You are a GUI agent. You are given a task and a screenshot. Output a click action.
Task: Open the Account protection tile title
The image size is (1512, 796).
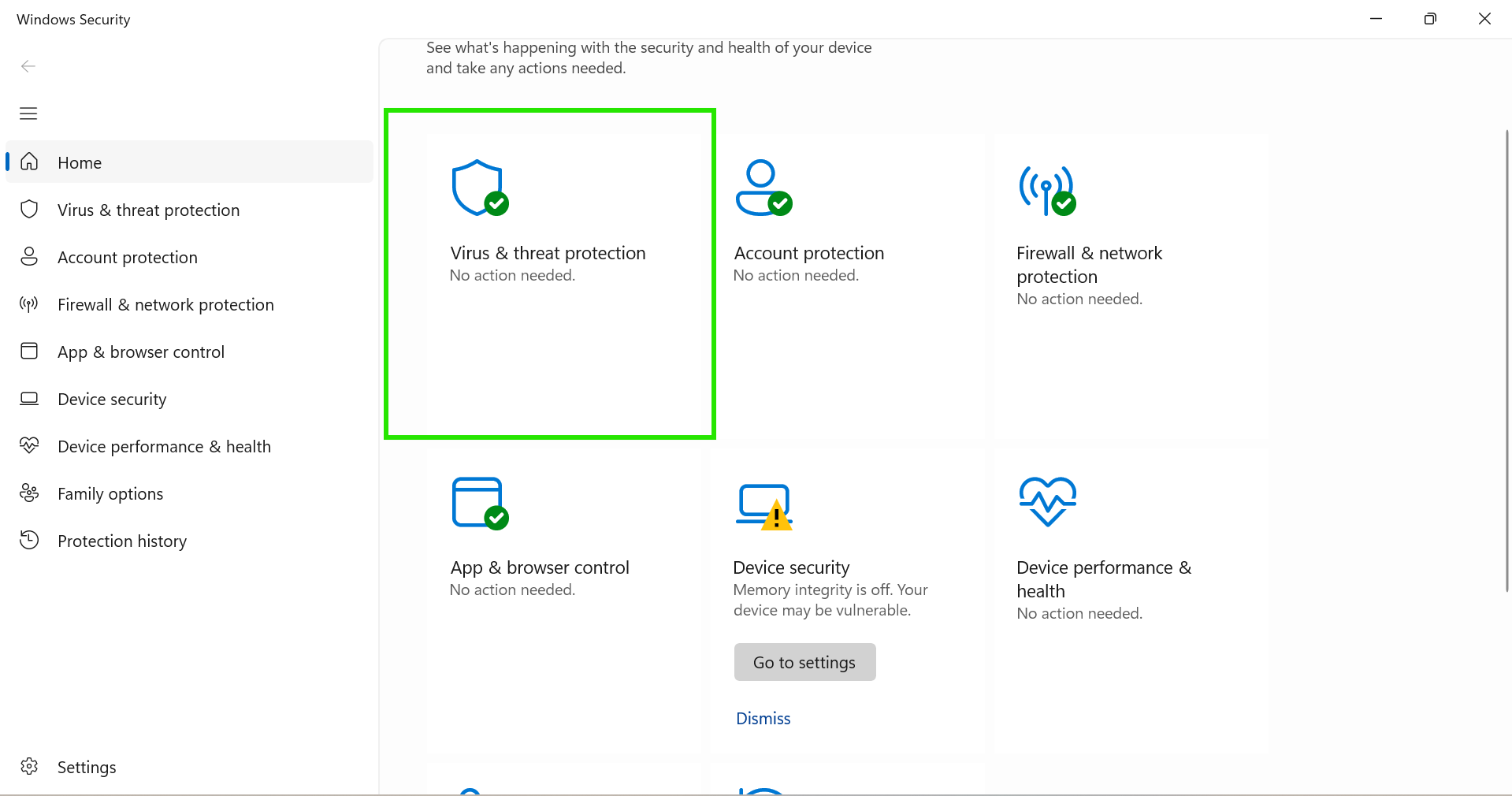coord(809,253)
